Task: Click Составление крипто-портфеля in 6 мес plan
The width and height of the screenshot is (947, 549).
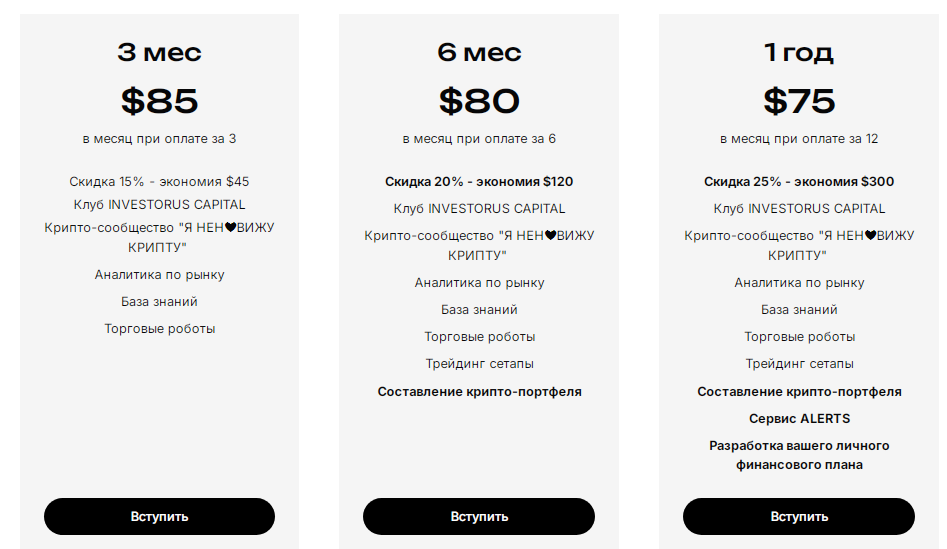Action: 479,391
